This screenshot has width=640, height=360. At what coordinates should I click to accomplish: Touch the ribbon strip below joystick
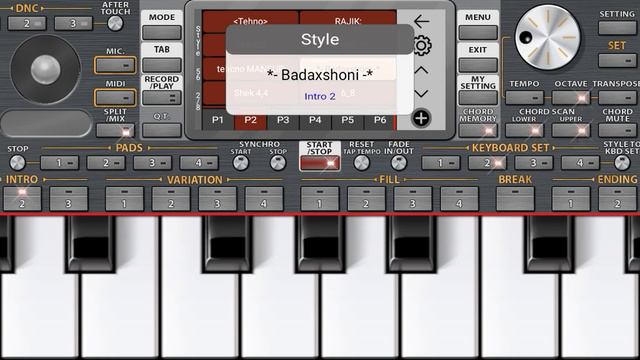coord(46,123)
